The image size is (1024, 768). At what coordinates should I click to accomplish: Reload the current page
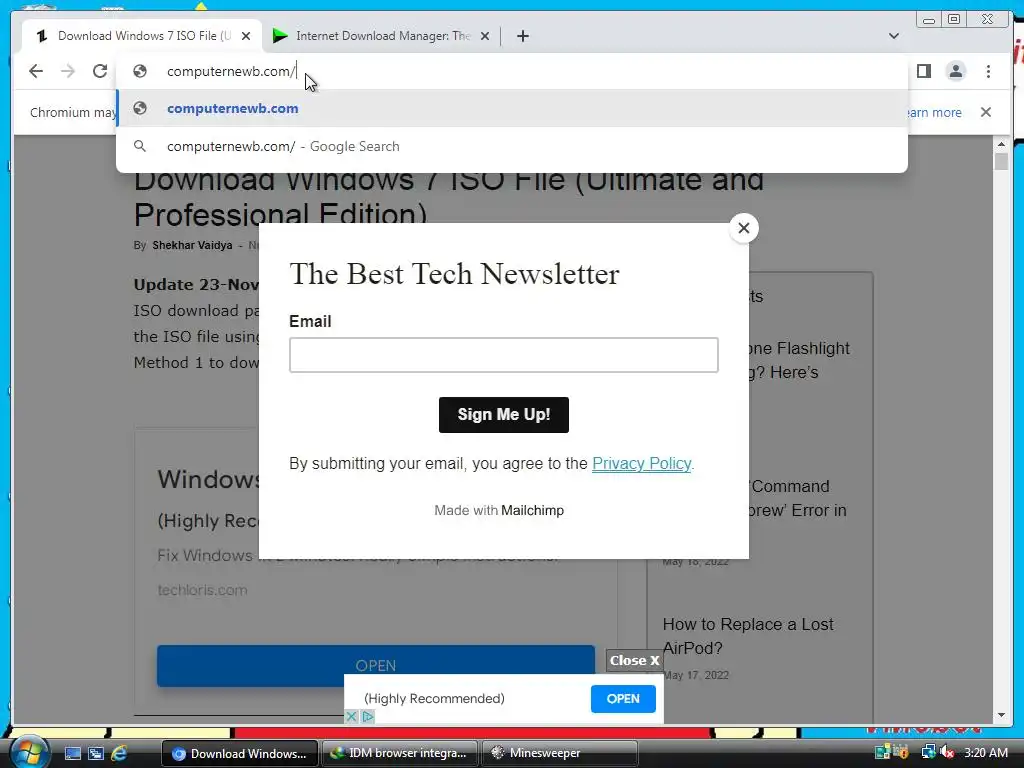(x=100, y=71)
